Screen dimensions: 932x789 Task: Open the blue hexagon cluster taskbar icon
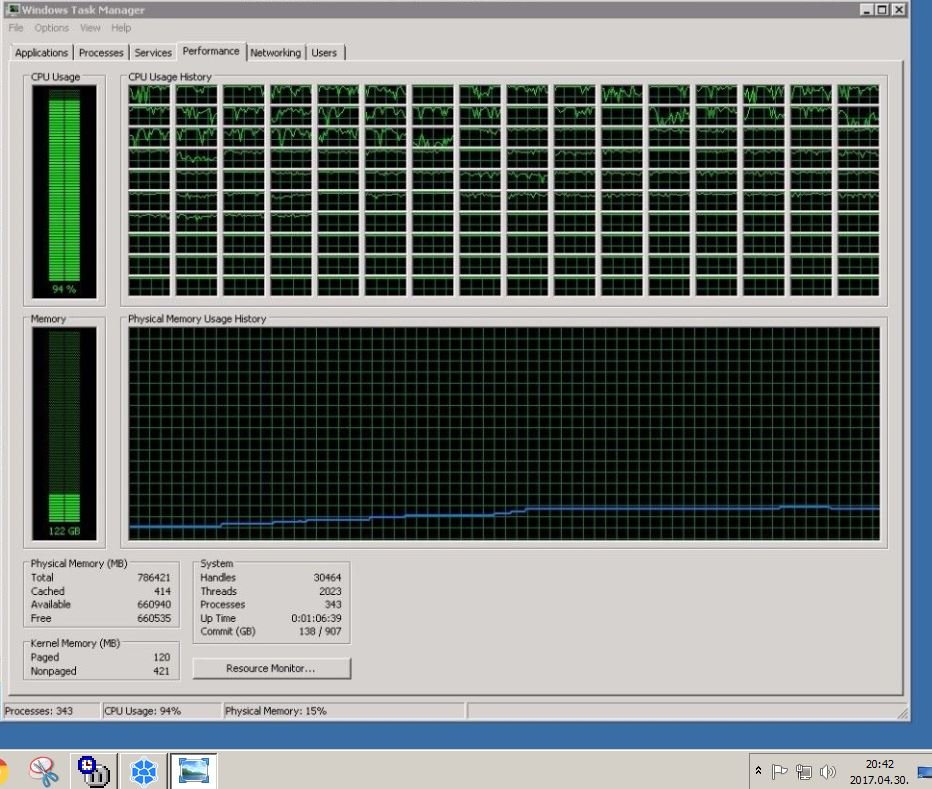coord(143,772)
